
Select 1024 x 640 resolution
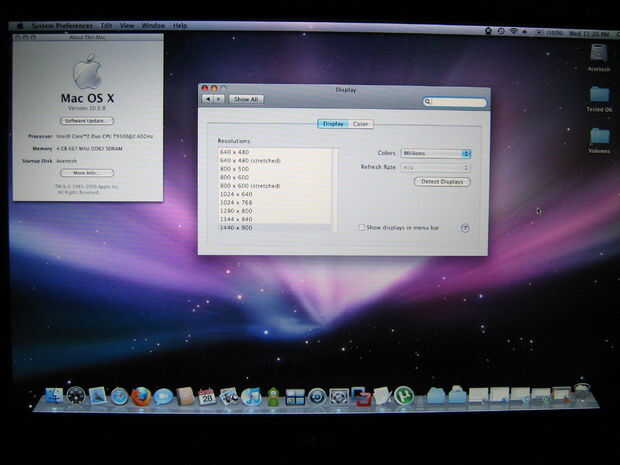(x=274, y=194)
